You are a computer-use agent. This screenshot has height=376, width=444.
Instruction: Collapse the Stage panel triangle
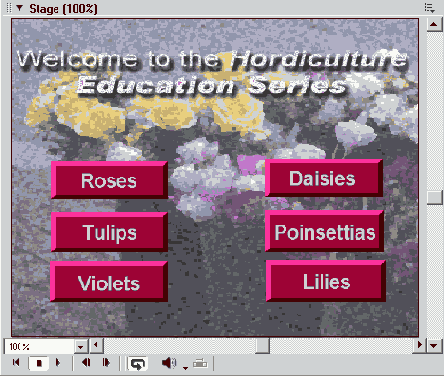tap(20, 8)
